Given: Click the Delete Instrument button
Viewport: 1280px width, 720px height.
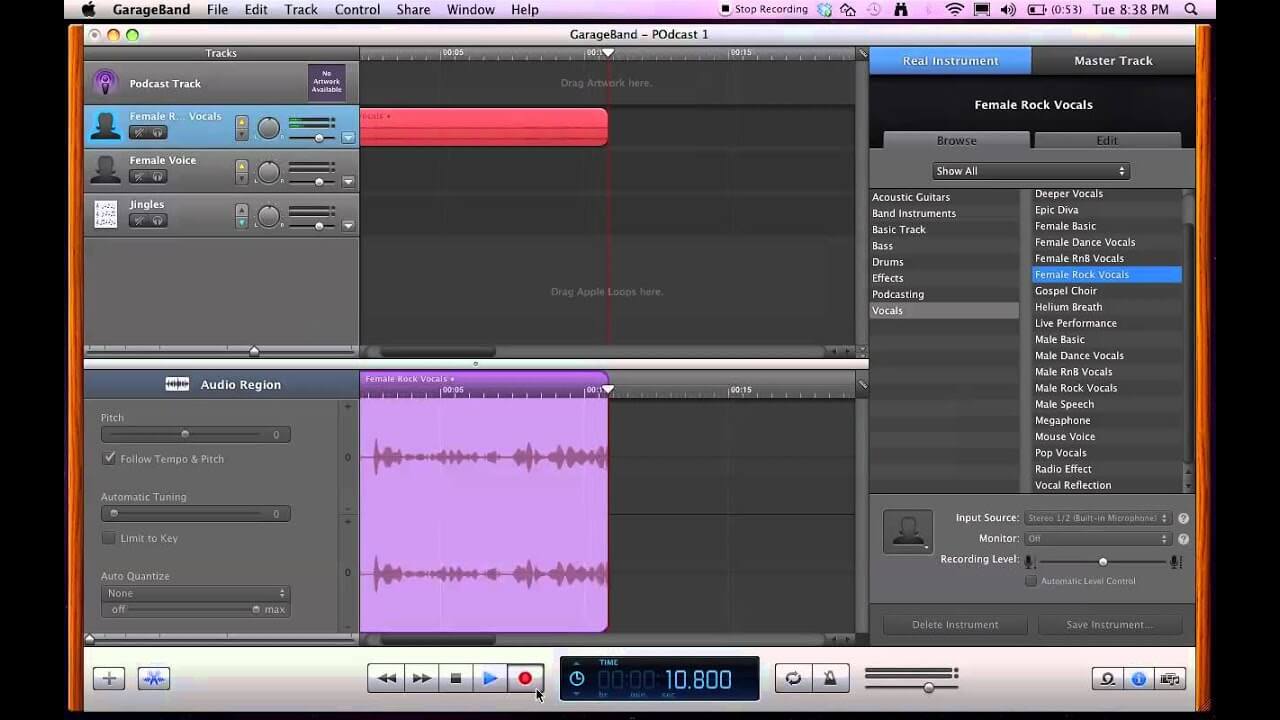Looking at the screenshot, I should (x=954, y=624).
